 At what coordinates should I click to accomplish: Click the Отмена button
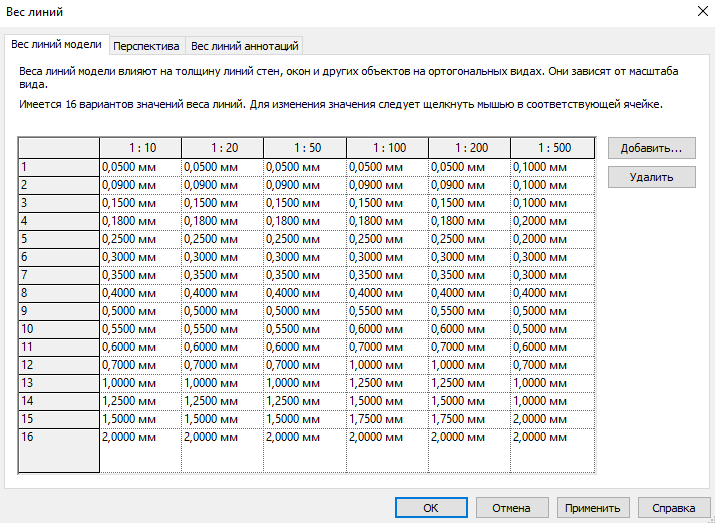511,507
